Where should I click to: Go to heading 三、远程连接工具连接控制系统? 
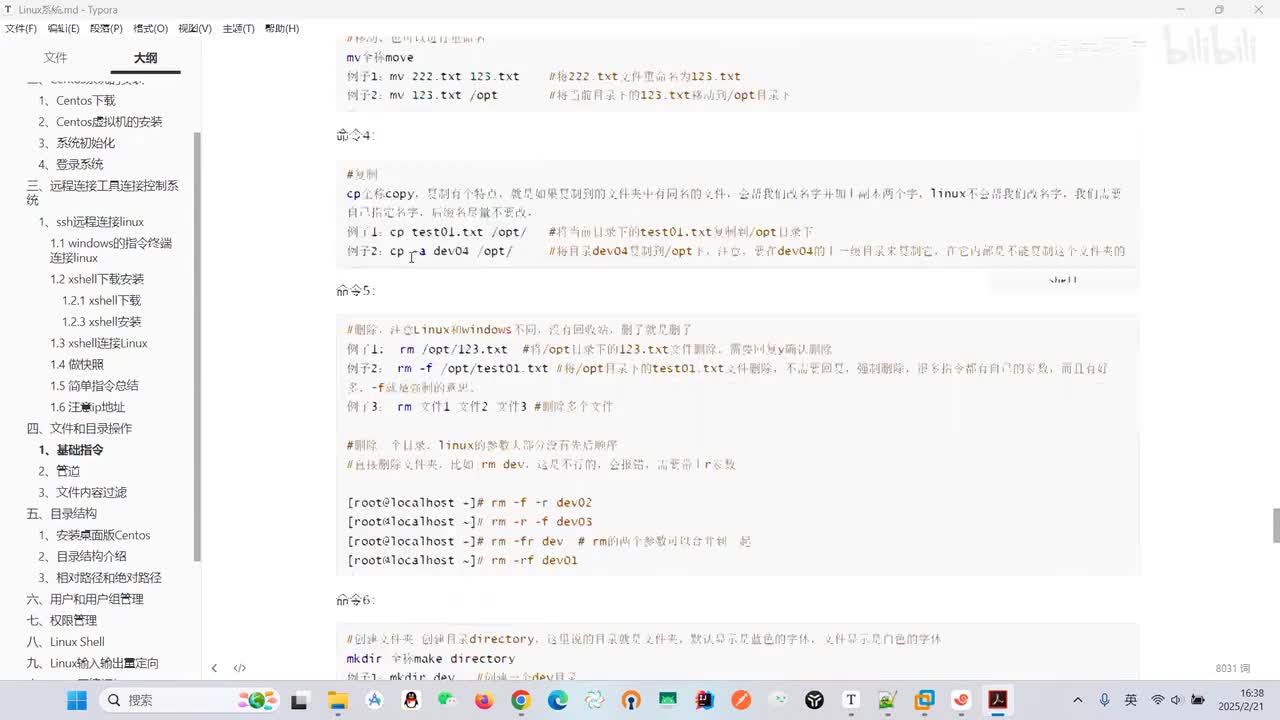pyautogui.click(x=103, y=193)
